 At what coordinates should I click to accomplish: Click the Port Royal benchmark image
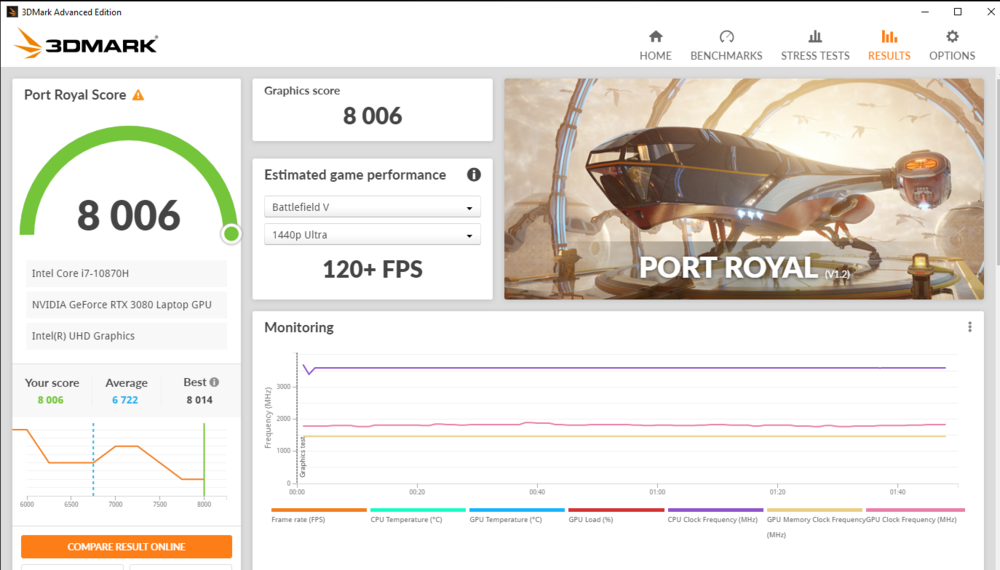[x=743, y=189]
